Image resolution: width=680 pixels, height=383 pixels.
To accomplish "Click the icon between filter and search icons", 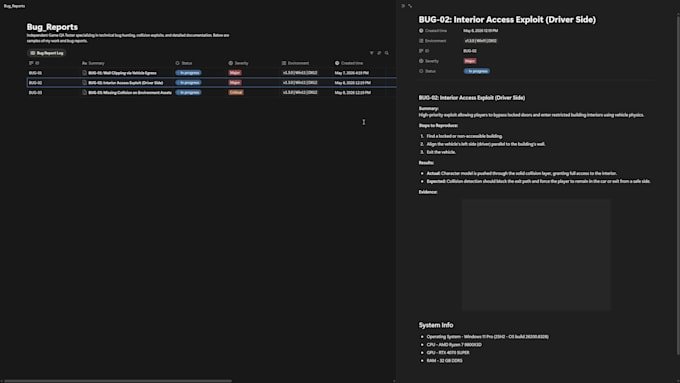I will [x=379, y=53].
